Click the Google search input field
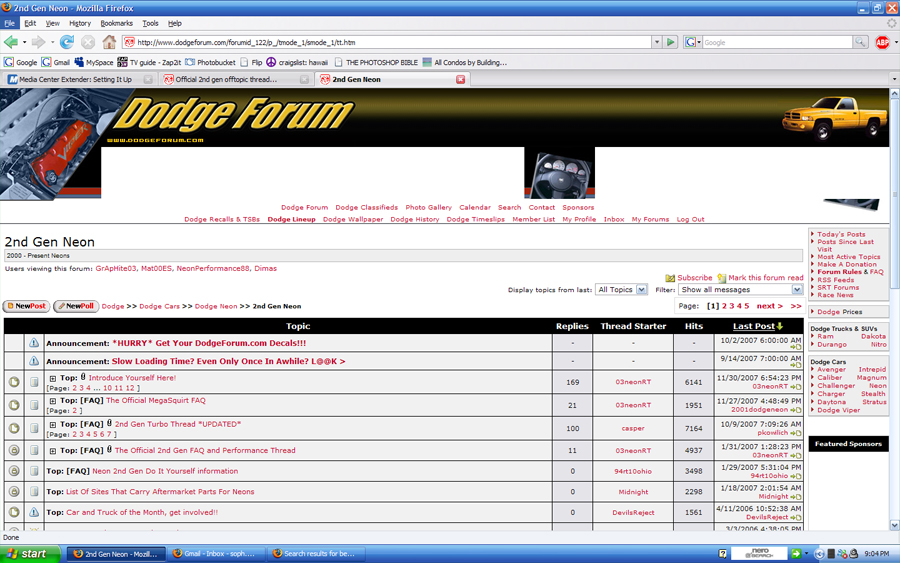Viewport: 900px width, 563px height. click(777, 42)
